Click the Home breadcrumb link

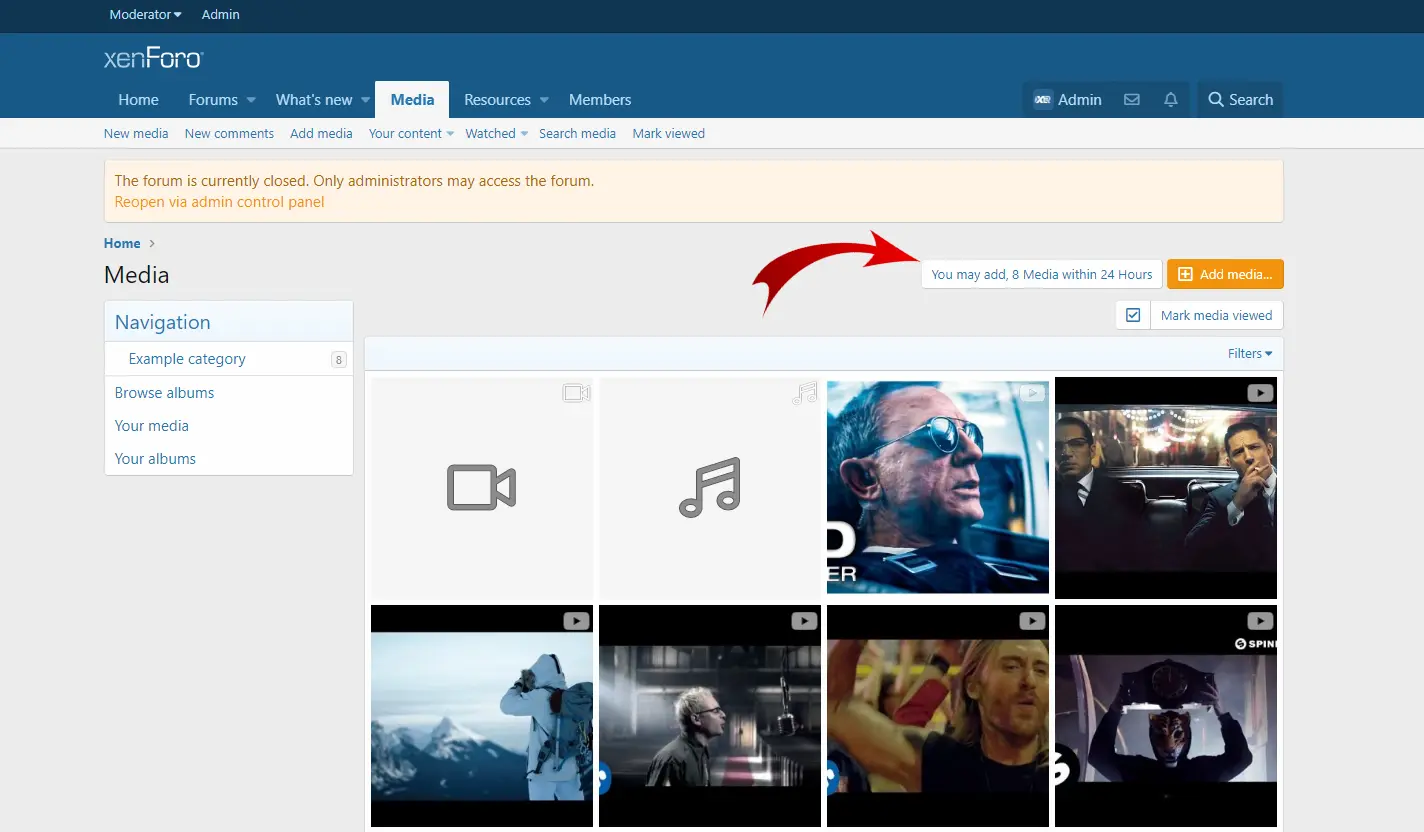(122, 243)
